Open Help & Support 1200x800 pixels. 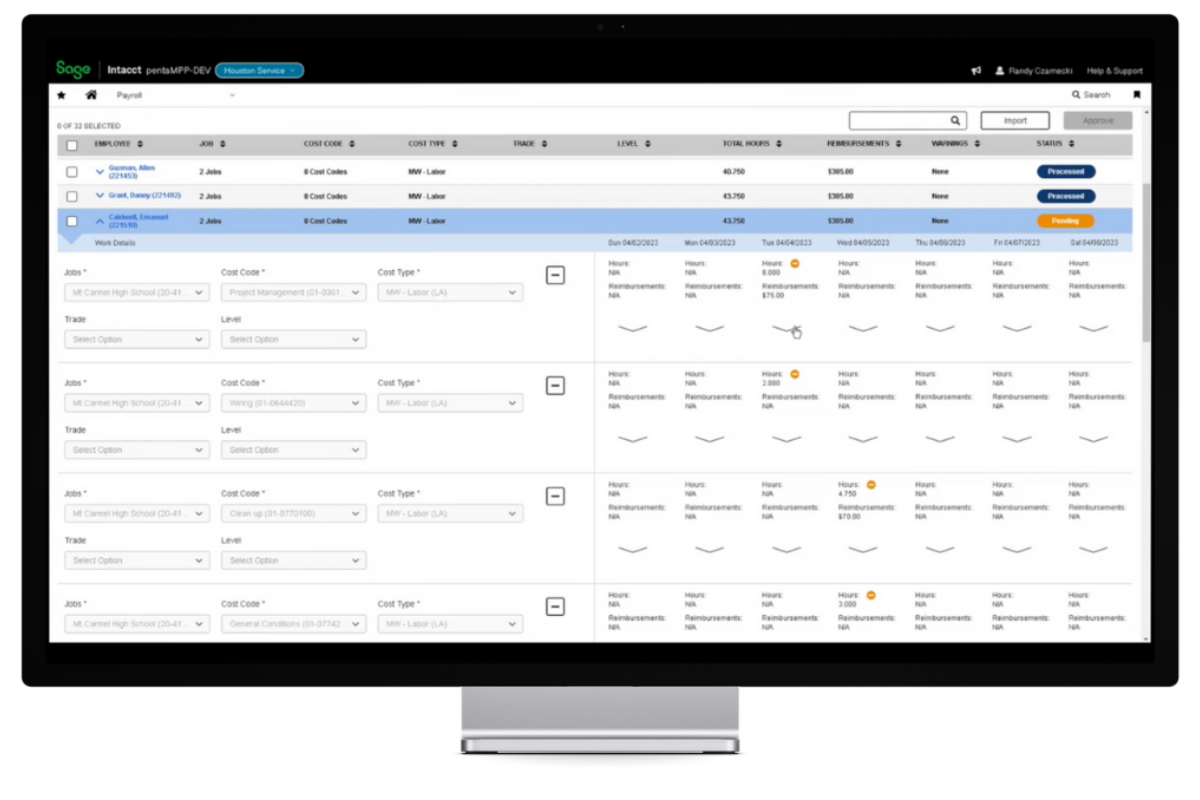(x=1114, y=70)
